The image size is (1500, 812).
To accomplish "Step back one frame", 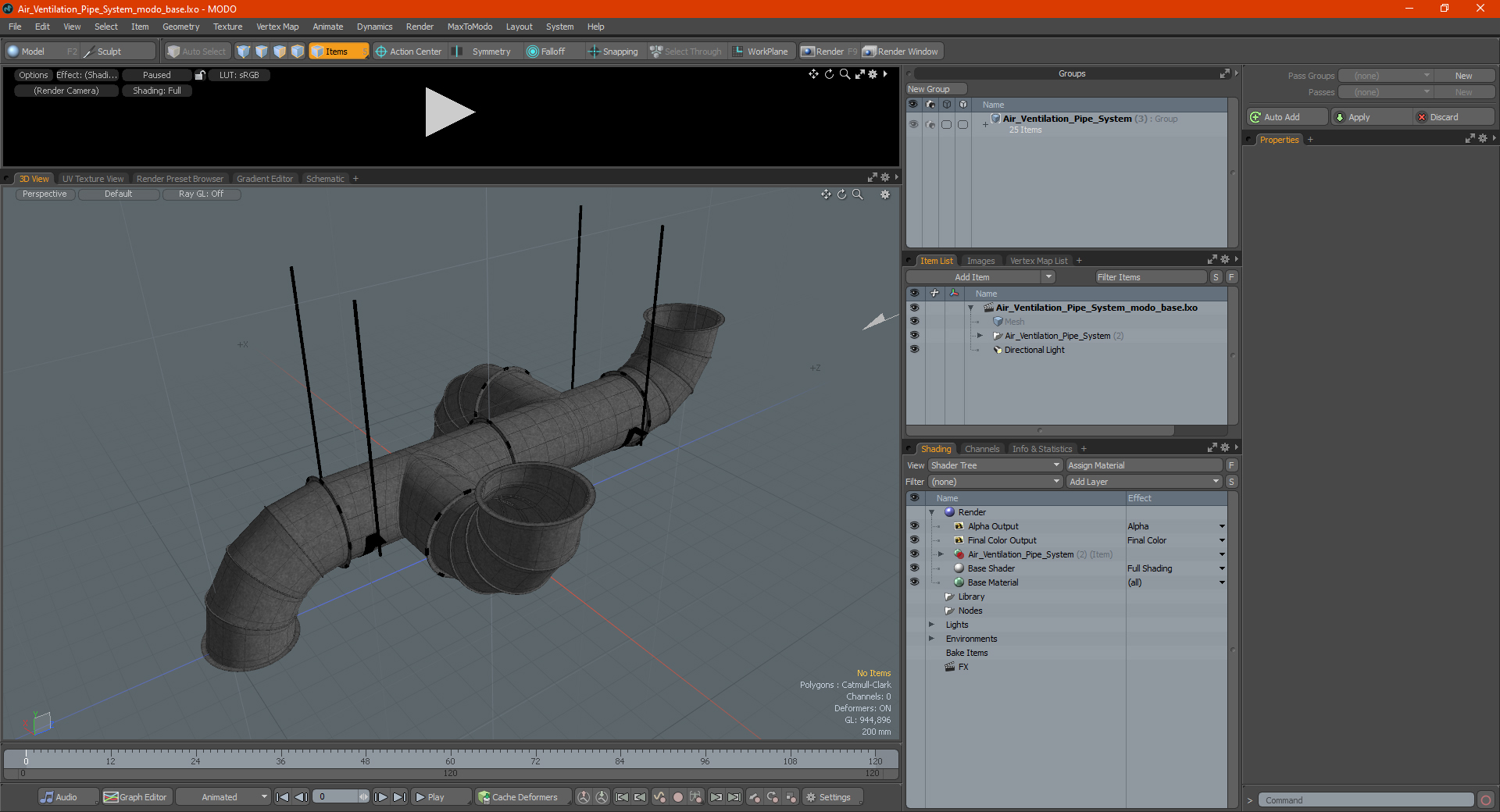I will click(301, 797).
